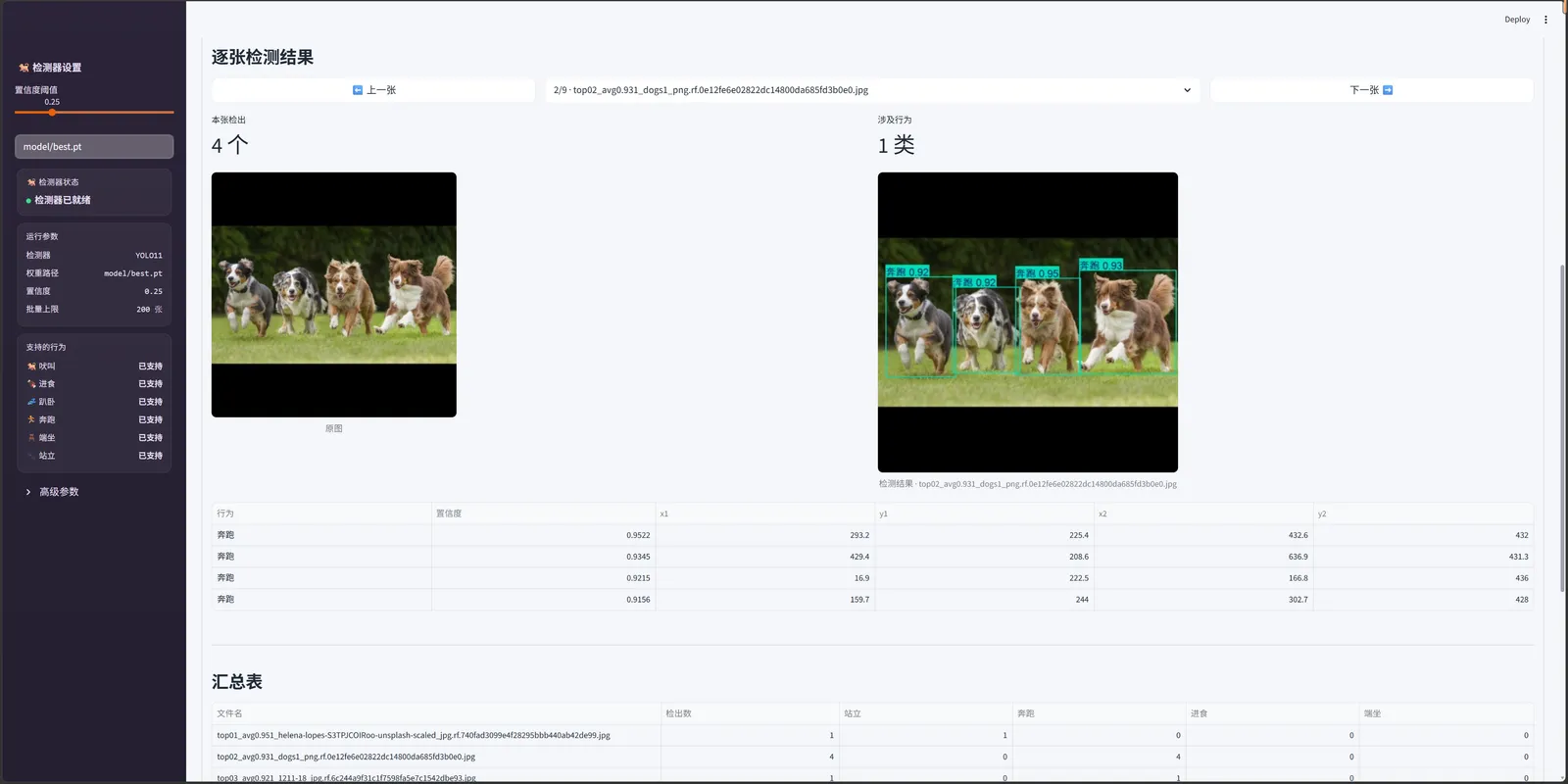Sort detection table by x2 column
Screen dimensions: 1568x784
tap(1203, 514)
